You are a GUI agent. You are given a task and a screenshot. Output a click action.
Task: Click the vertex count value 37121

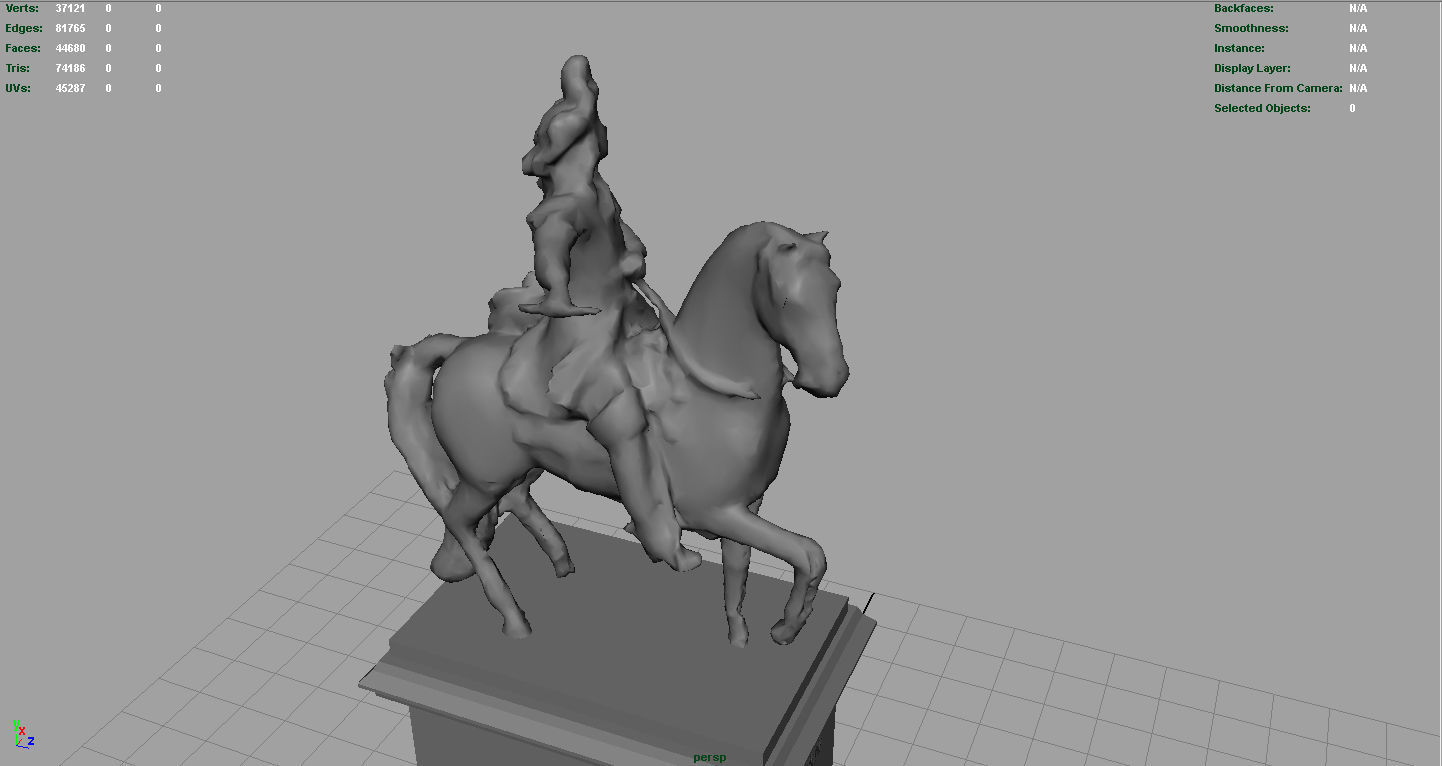pyautogui.click(x=70, y=8)
